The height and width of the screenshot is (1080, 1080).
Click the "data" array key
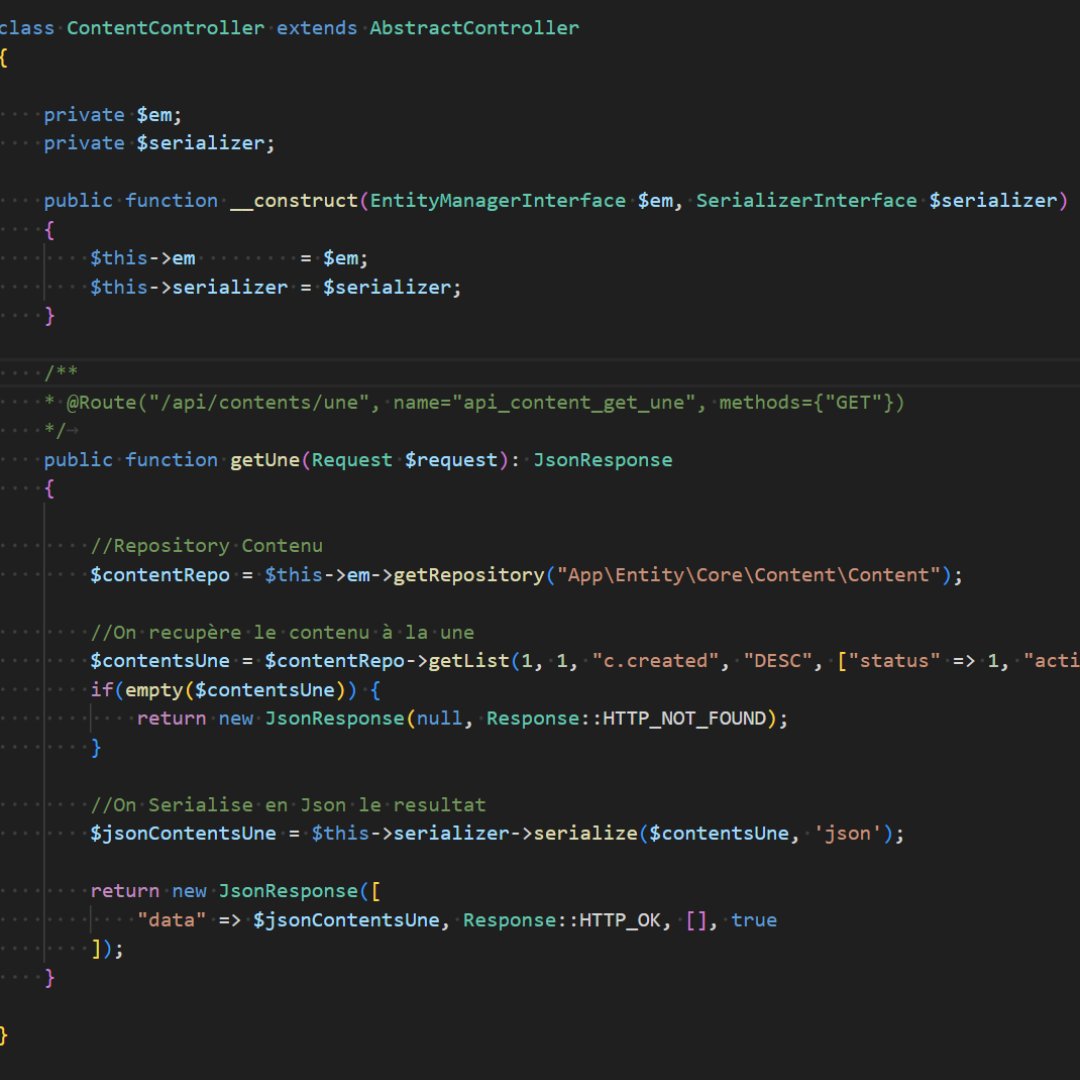171,920
